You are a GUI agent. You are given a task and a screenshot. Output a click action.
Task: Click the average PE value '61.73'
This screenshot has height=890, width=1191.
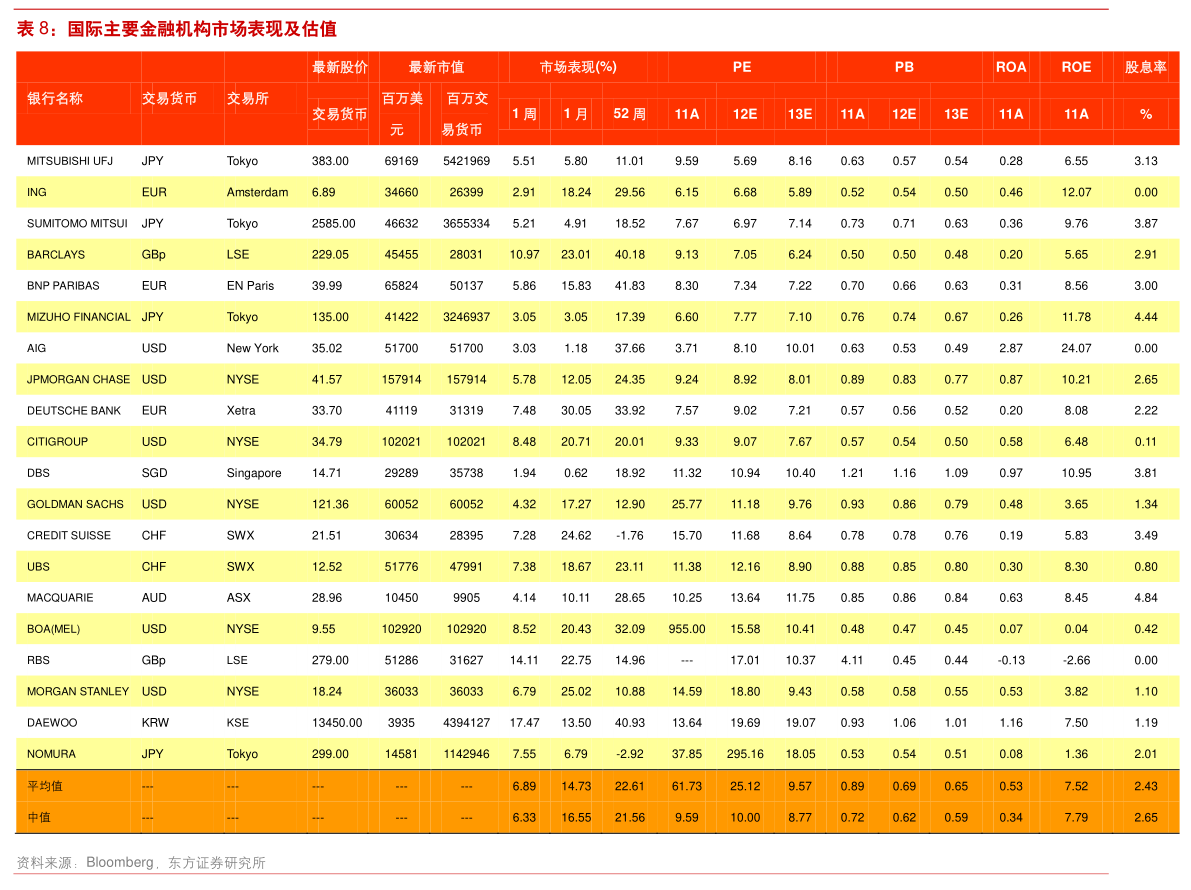(x=687, y=786)
